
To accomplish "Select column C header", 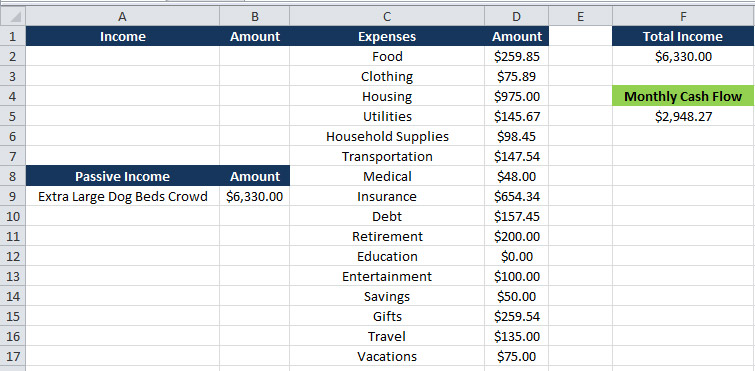I will (x=387, y=17).
